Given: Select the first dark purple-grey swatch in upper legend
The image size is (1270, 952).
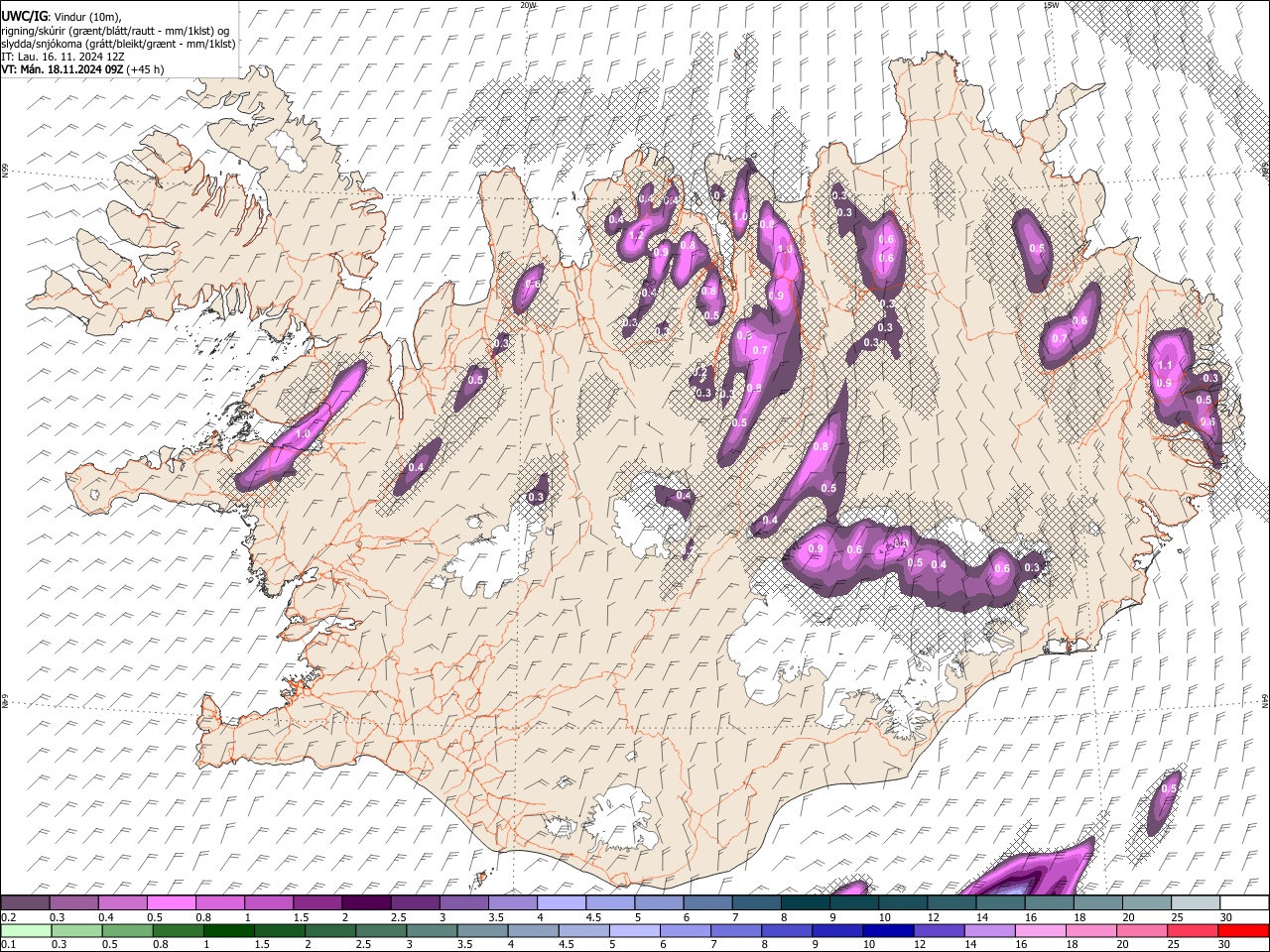Looking at the screenshot, I should [x=26, y=902].
